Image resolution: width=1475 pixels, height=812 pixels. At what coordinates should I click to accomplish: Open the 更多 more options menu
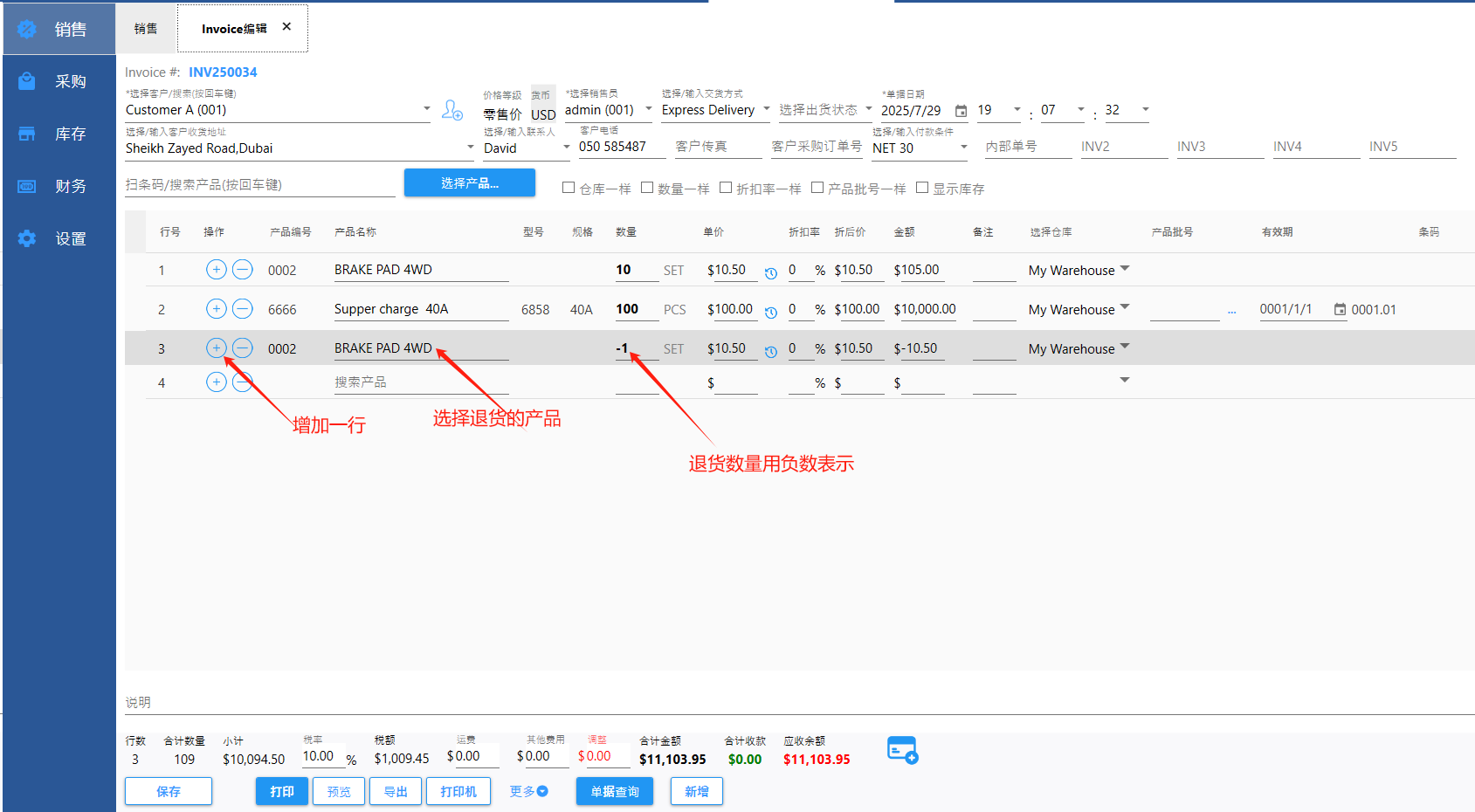point(528,791)
